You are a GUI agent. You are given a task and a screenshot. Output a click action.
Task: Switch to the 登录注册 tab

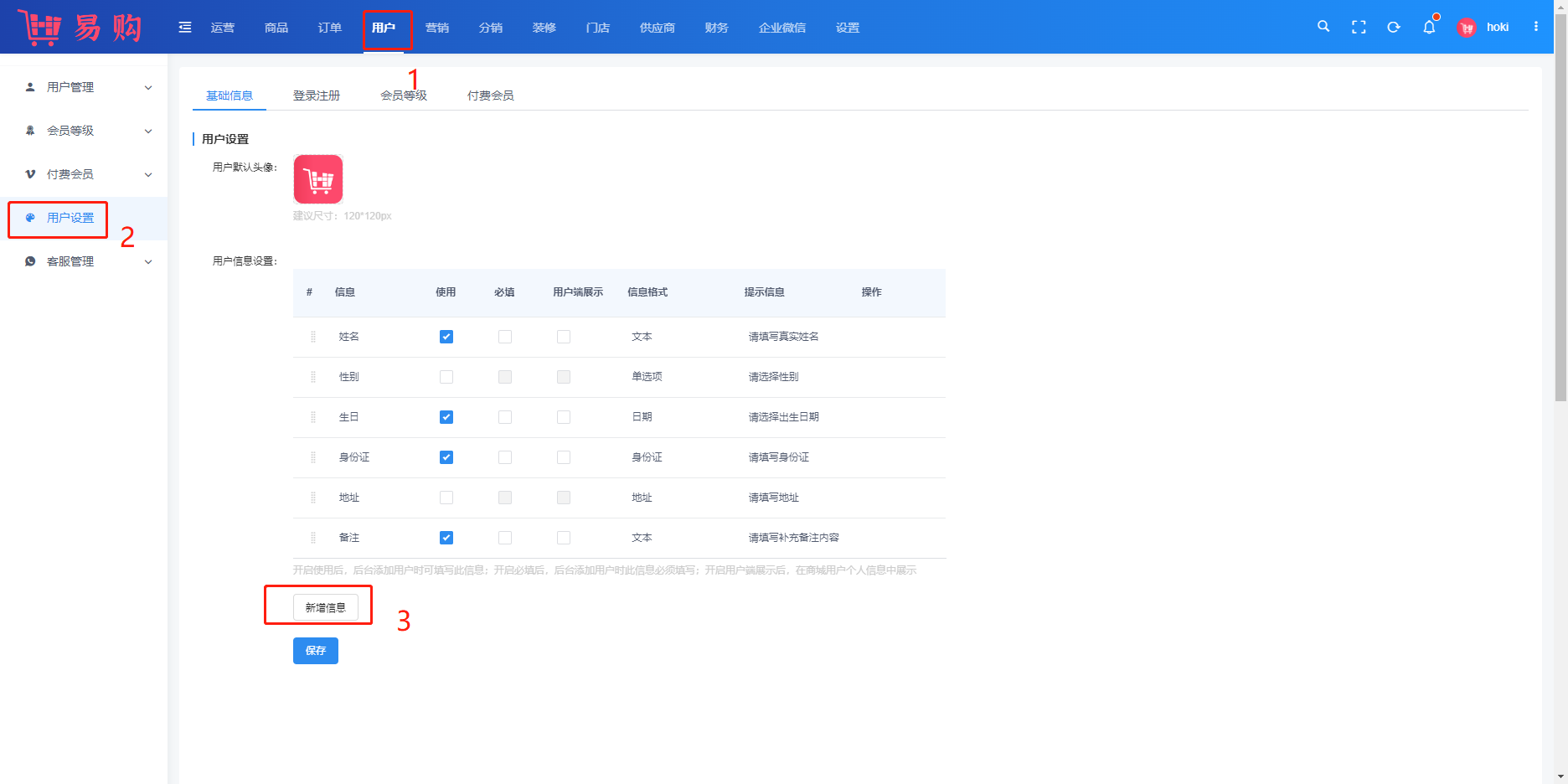[x=317, y=95]
